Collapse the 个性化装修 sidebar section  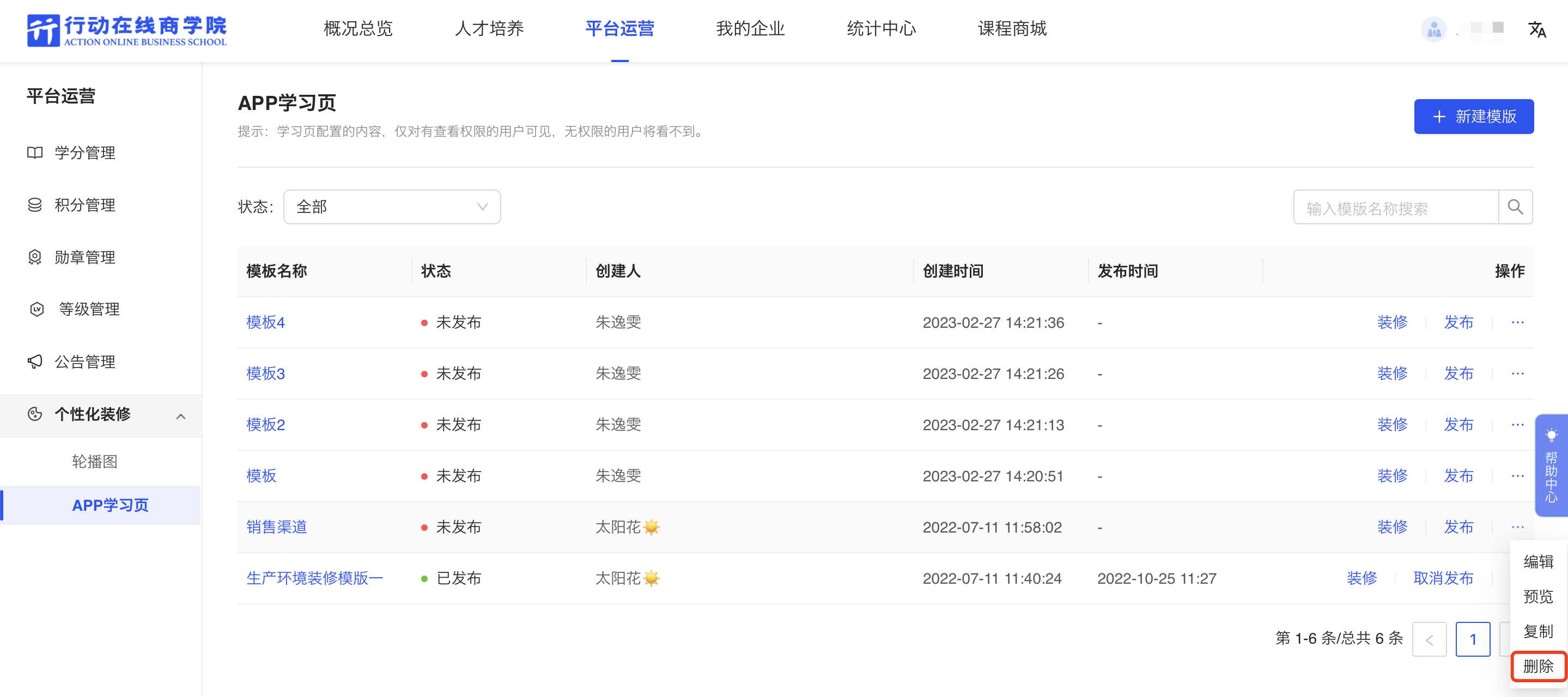click(181, 416)
